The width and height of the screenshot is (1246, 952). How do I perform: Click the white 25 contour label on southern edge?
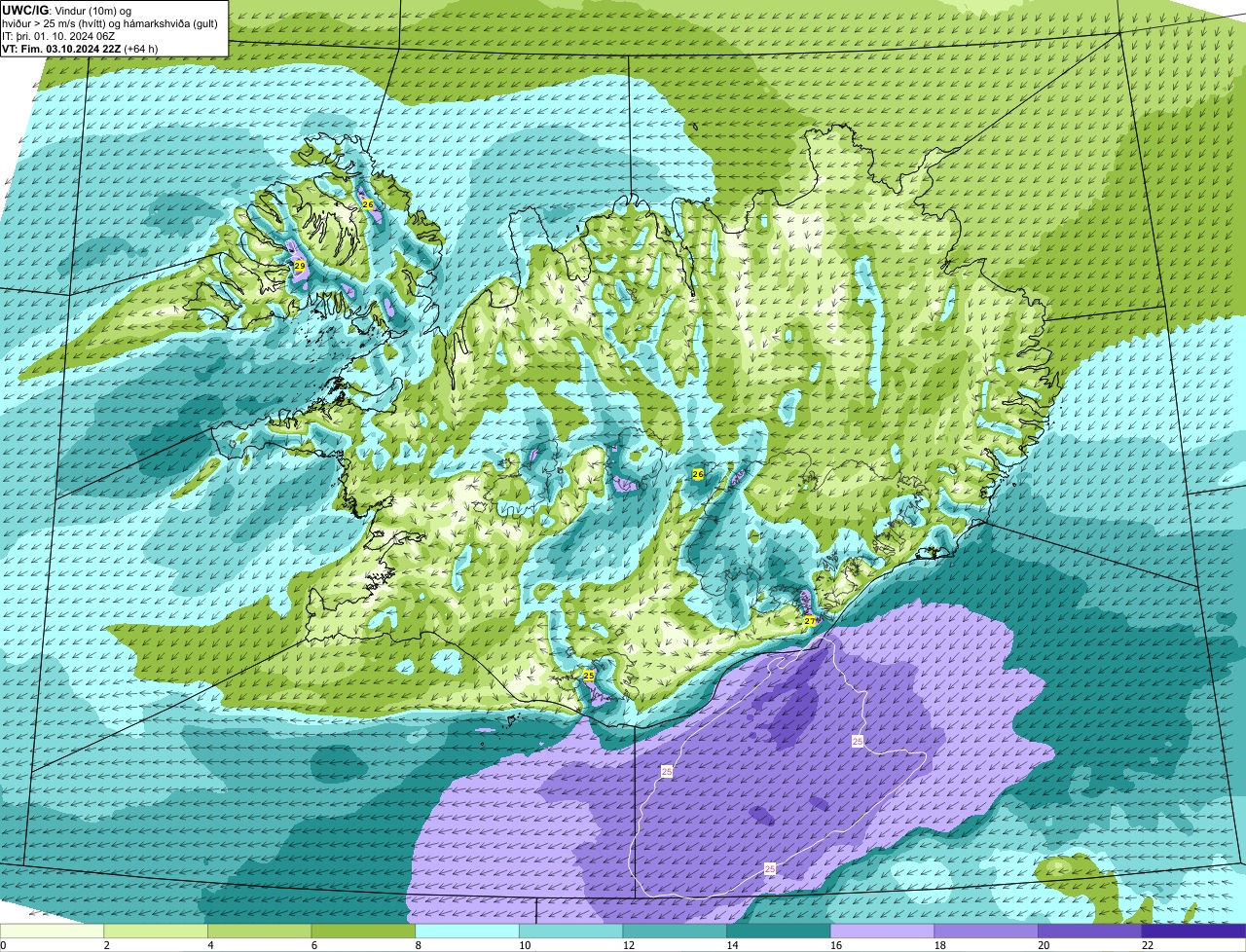(770, 868)
